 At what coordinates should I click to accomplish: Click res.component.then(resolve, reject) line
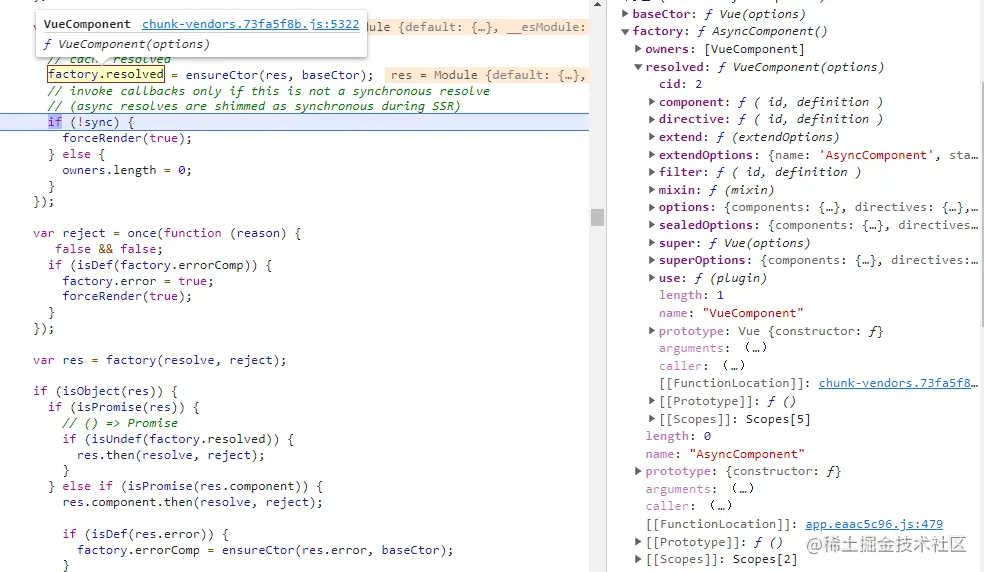tap(193, 502)
